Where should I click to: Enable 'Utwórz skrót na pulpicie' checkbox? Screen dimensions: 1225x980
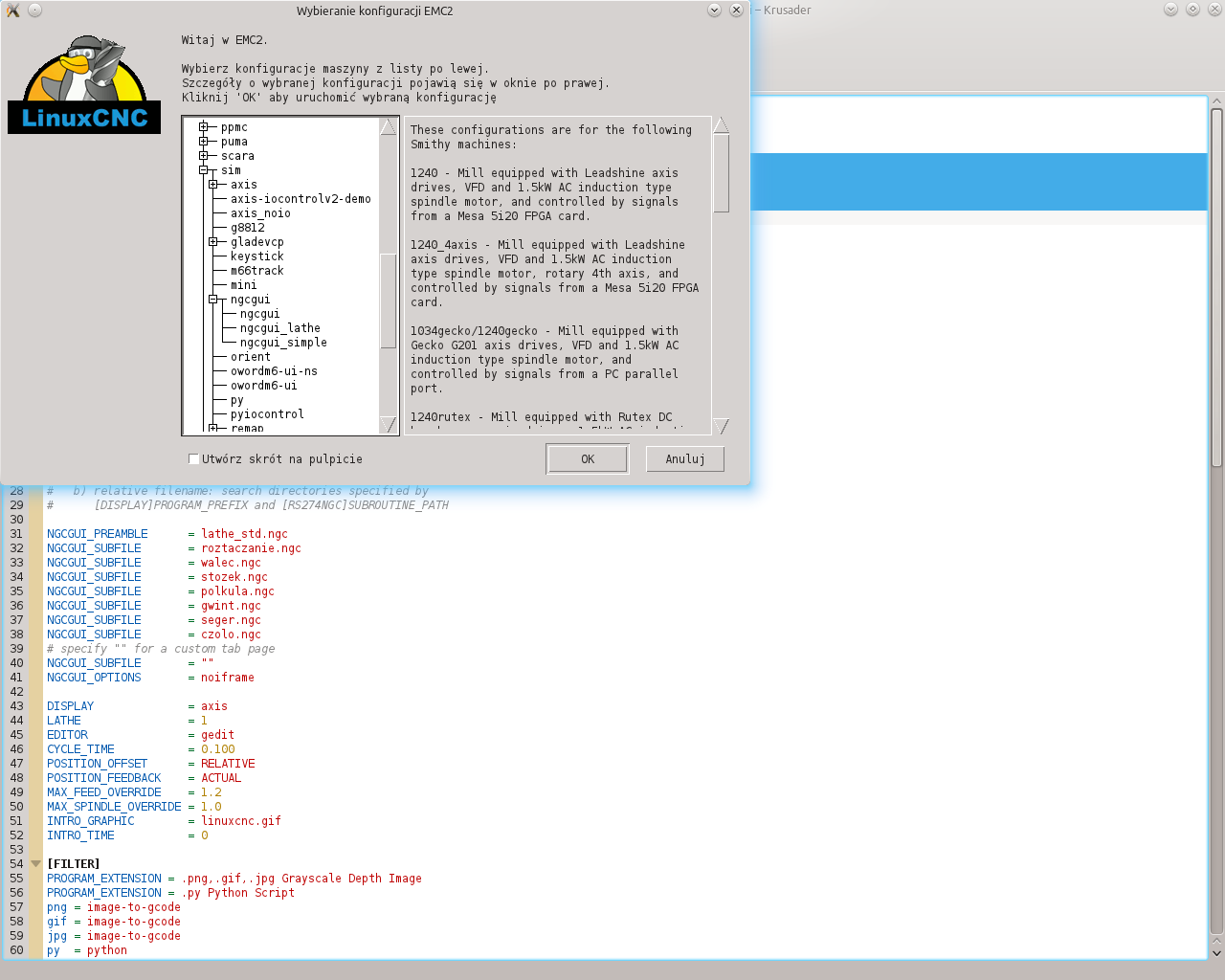[x=193, y=459]
